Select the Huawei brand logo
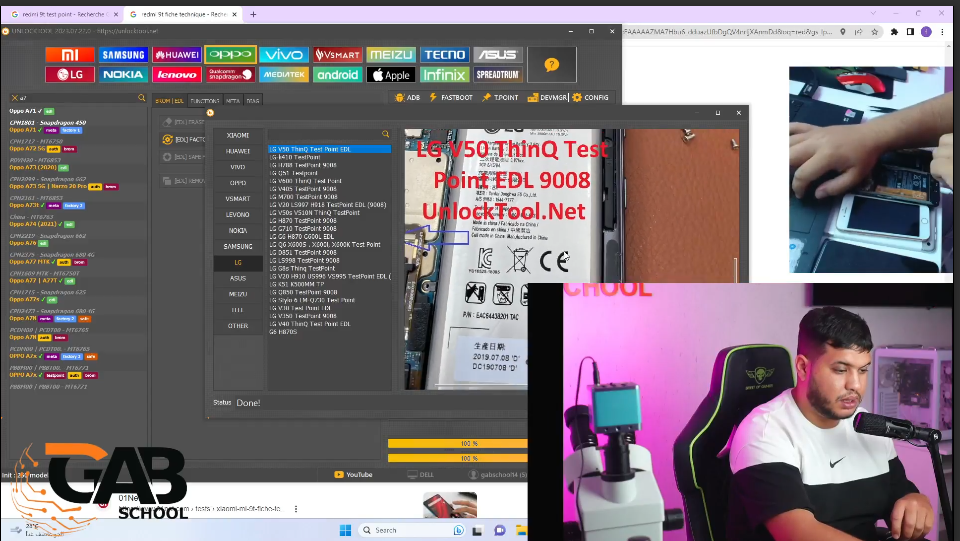960x541 pixels. point(176,55)
